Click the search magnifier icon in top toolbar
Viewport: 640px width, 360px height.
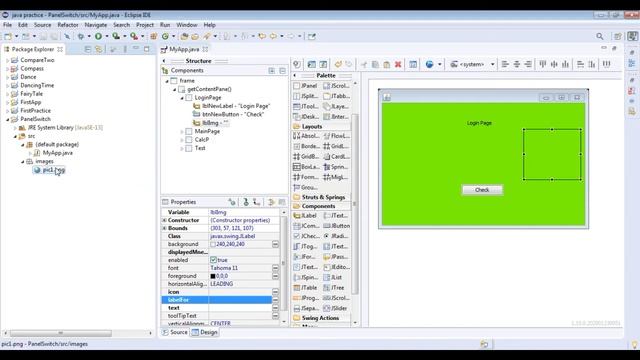coord(600,36)
